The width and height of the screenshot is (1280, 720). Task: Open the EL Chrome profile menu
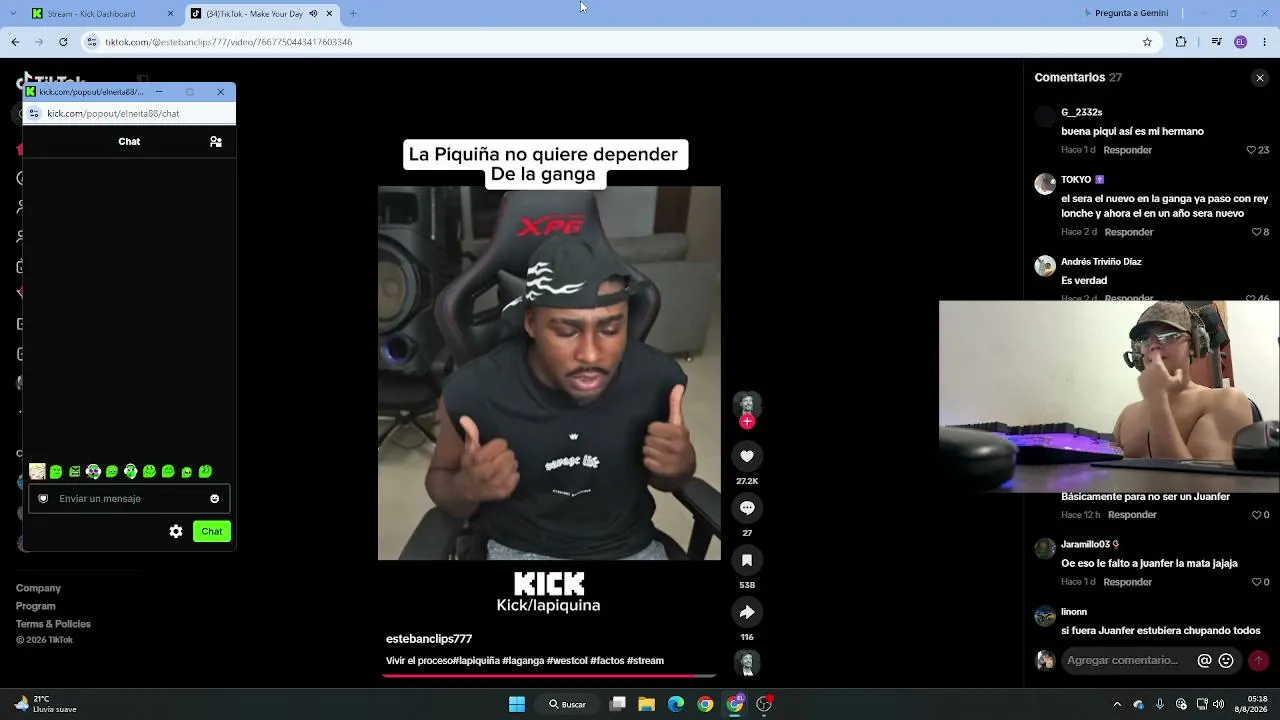pyautogui.click(x=1241, y=42)
